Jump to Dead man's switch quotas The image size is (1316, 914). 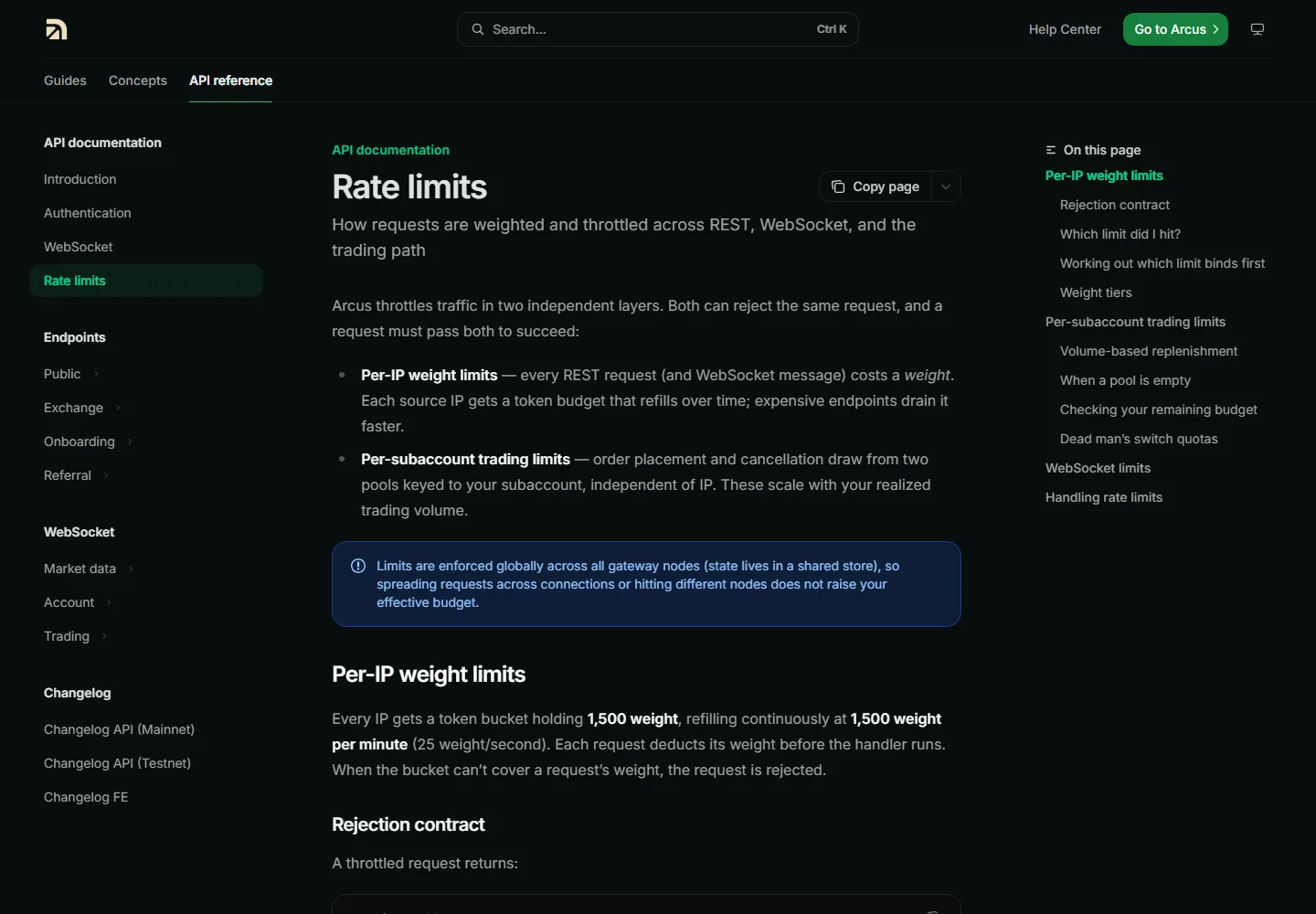(1139, 439)
